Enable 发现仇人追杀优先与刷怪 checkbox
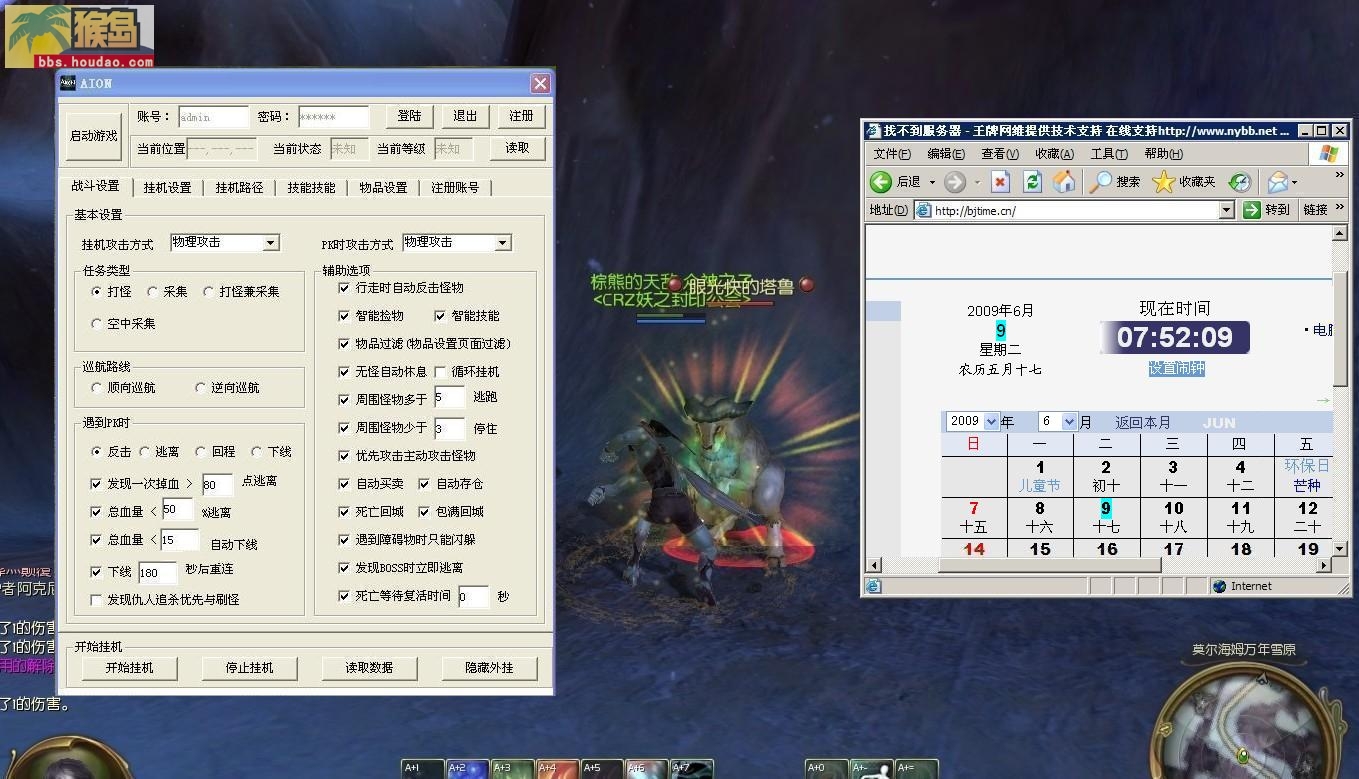The width and height of the screenshot is (1359, 779). coord(97,600)
